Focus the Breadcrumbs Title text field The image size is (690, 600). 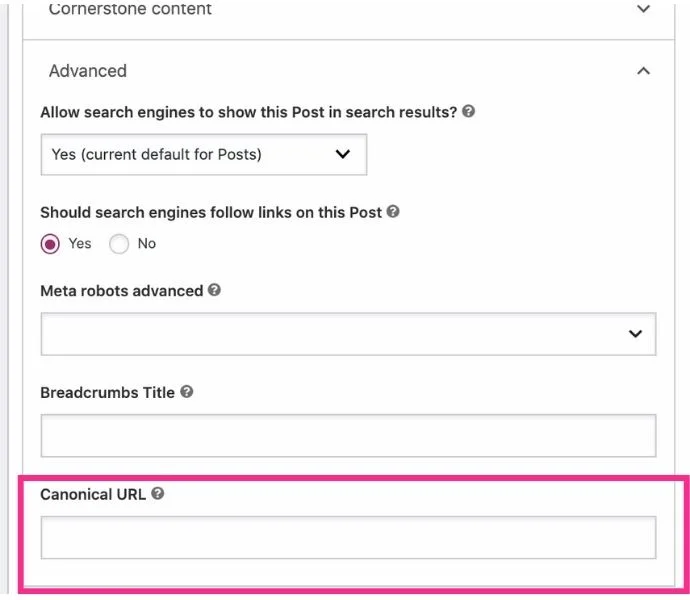[348, 436]
